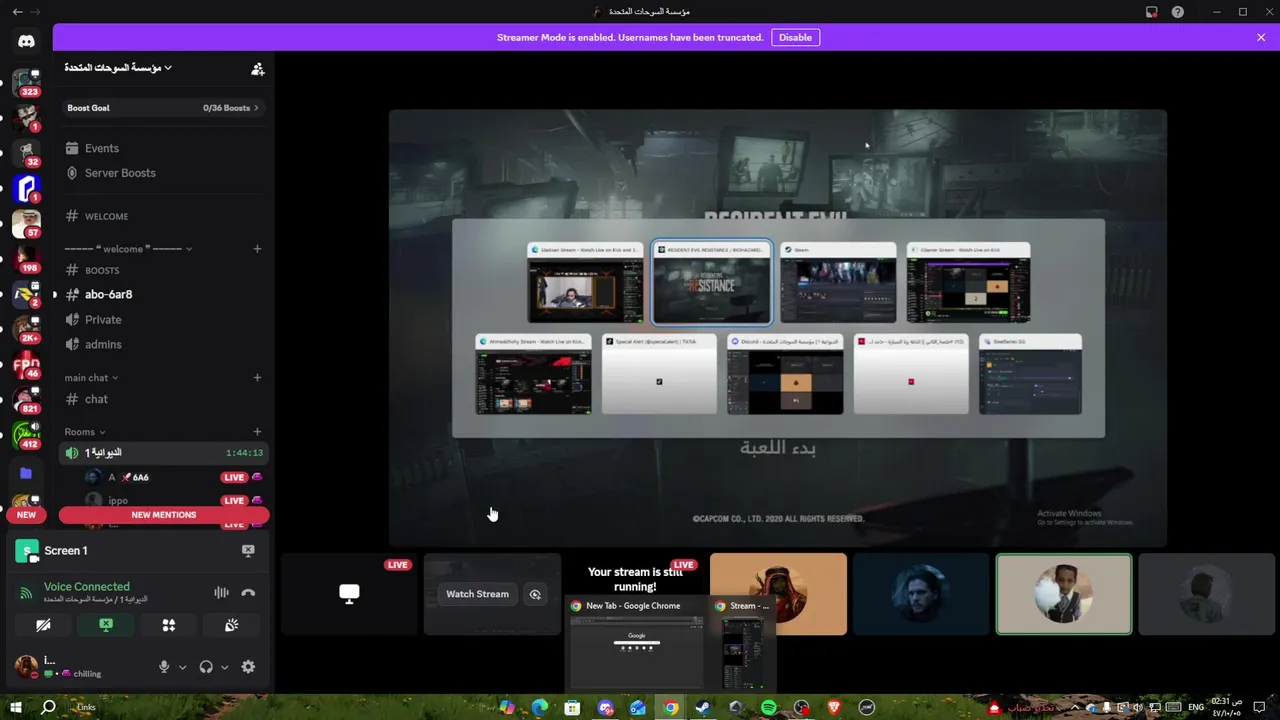Toggle deafen headphones
This screenshot has height=720, width=1280.
click(x=206, y=667)
